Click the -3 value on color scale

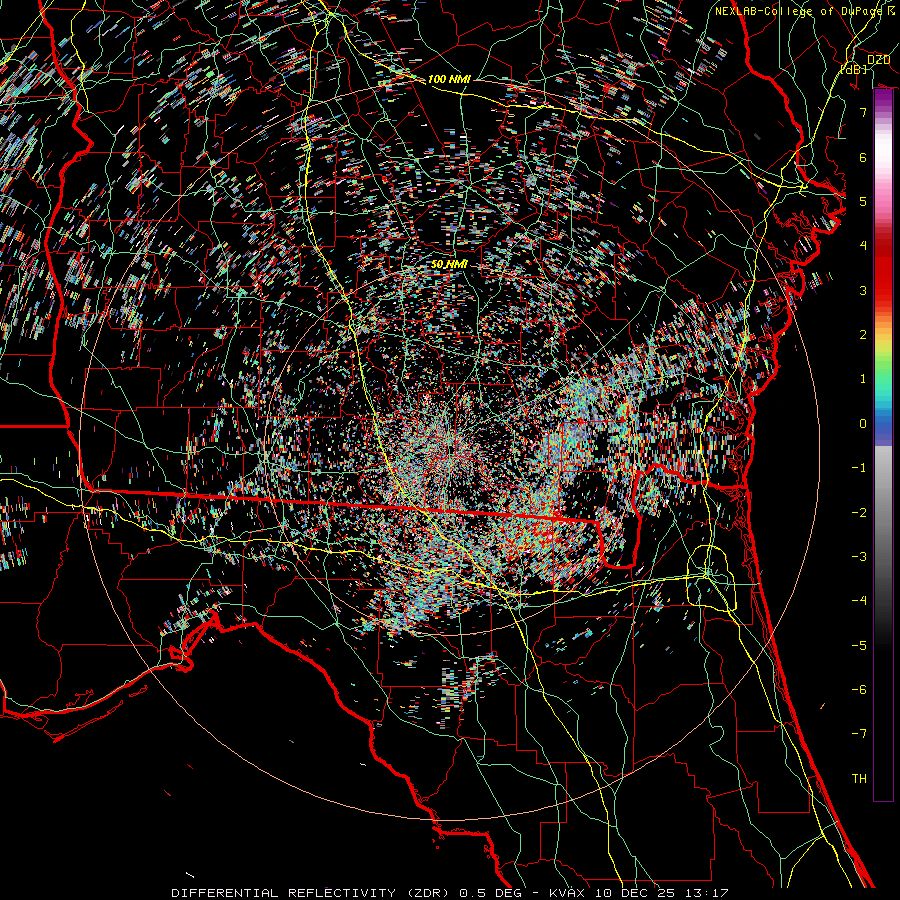tap(859, 557)
